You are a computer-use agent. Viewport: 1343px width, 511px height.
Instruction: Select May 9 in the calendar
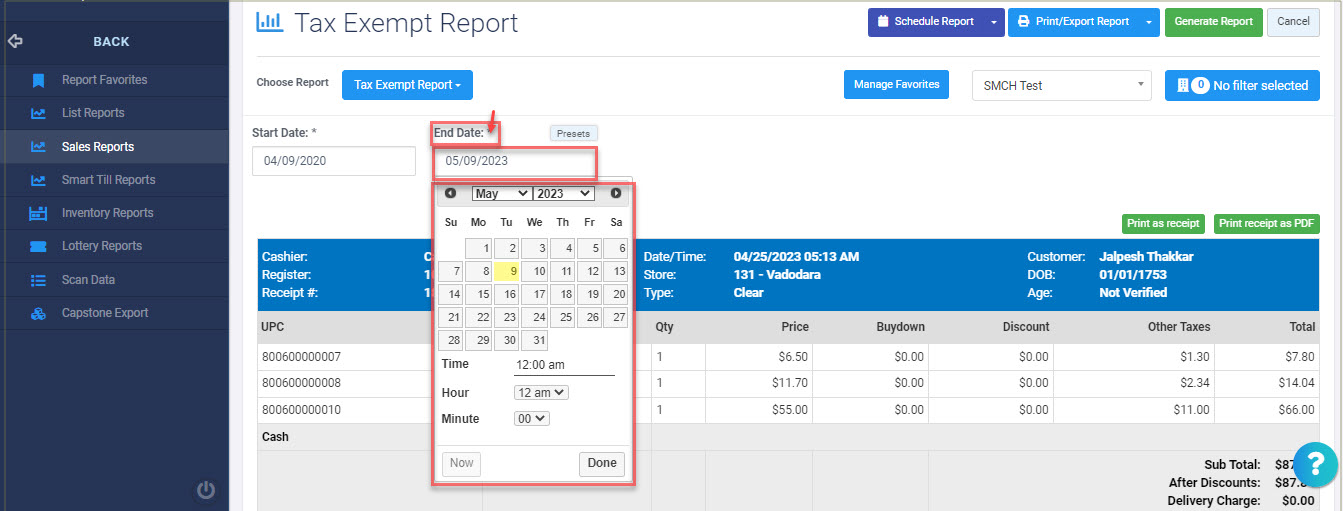(x=507, y=271)
